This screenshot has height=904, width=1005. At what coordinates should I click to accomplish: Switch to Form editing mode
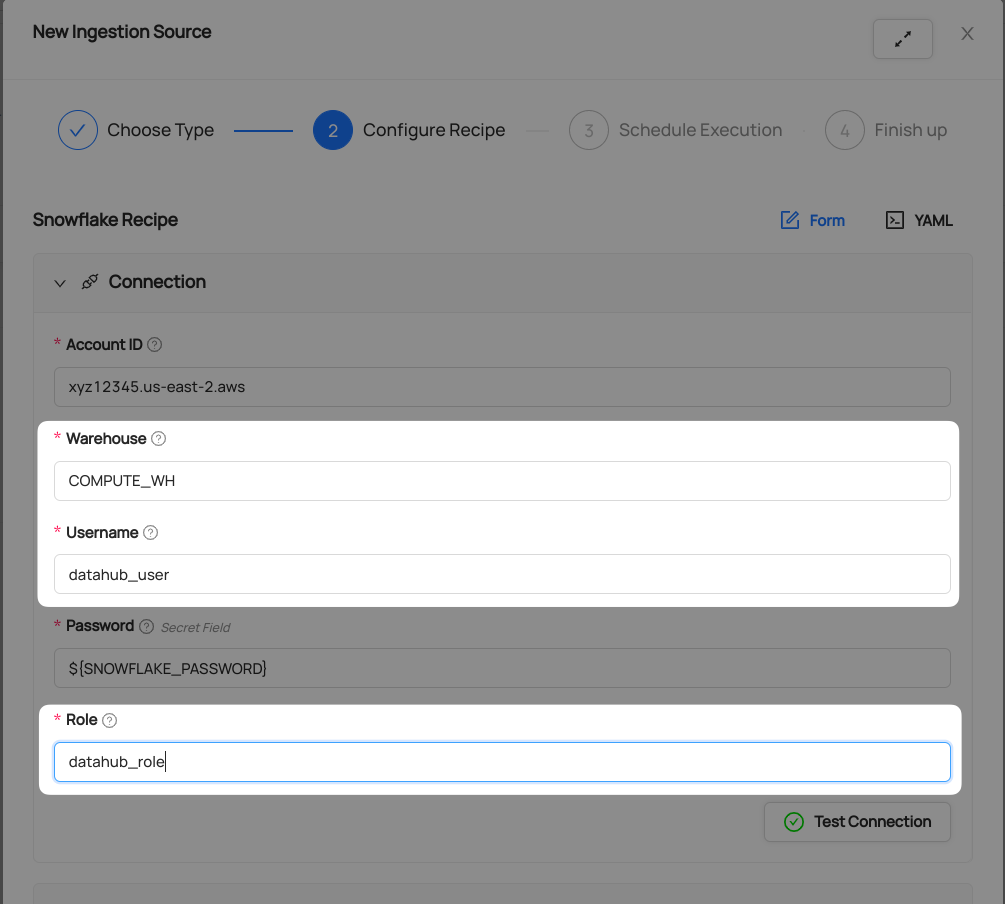(x=813, y=221)
